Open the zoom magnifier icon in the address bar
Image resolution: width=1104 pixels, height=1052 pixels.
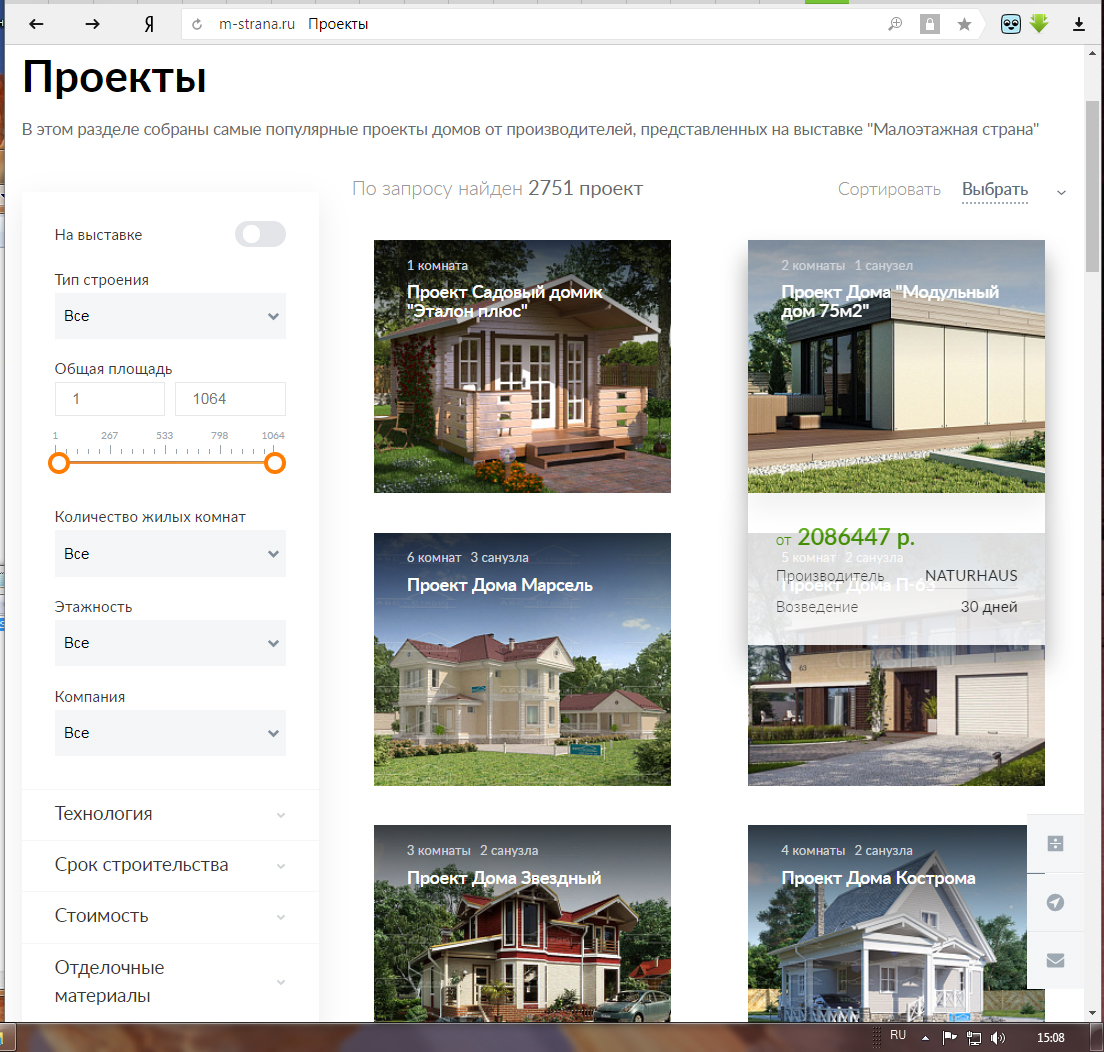coord(895,25)
